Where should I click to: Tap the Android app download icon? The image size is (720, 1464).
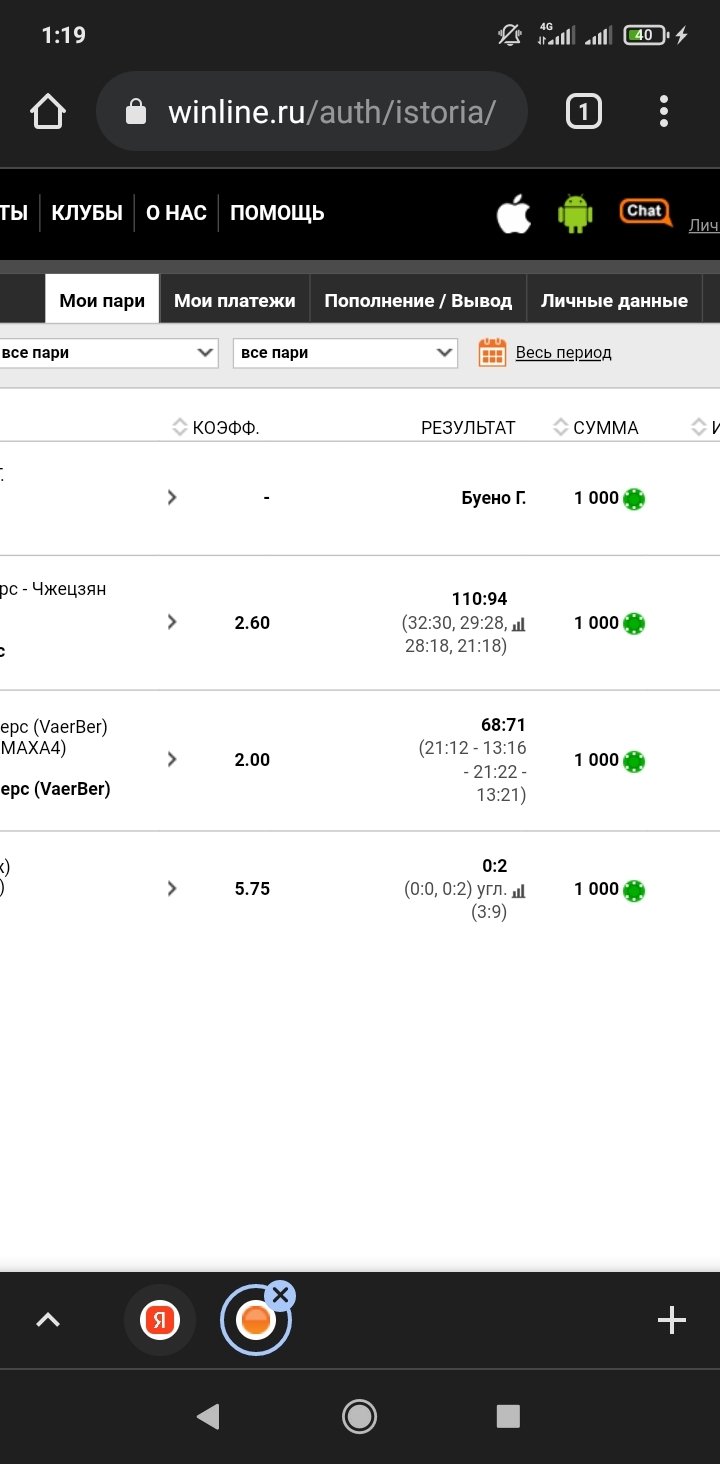pyautogui.click(x=575, y=214)
